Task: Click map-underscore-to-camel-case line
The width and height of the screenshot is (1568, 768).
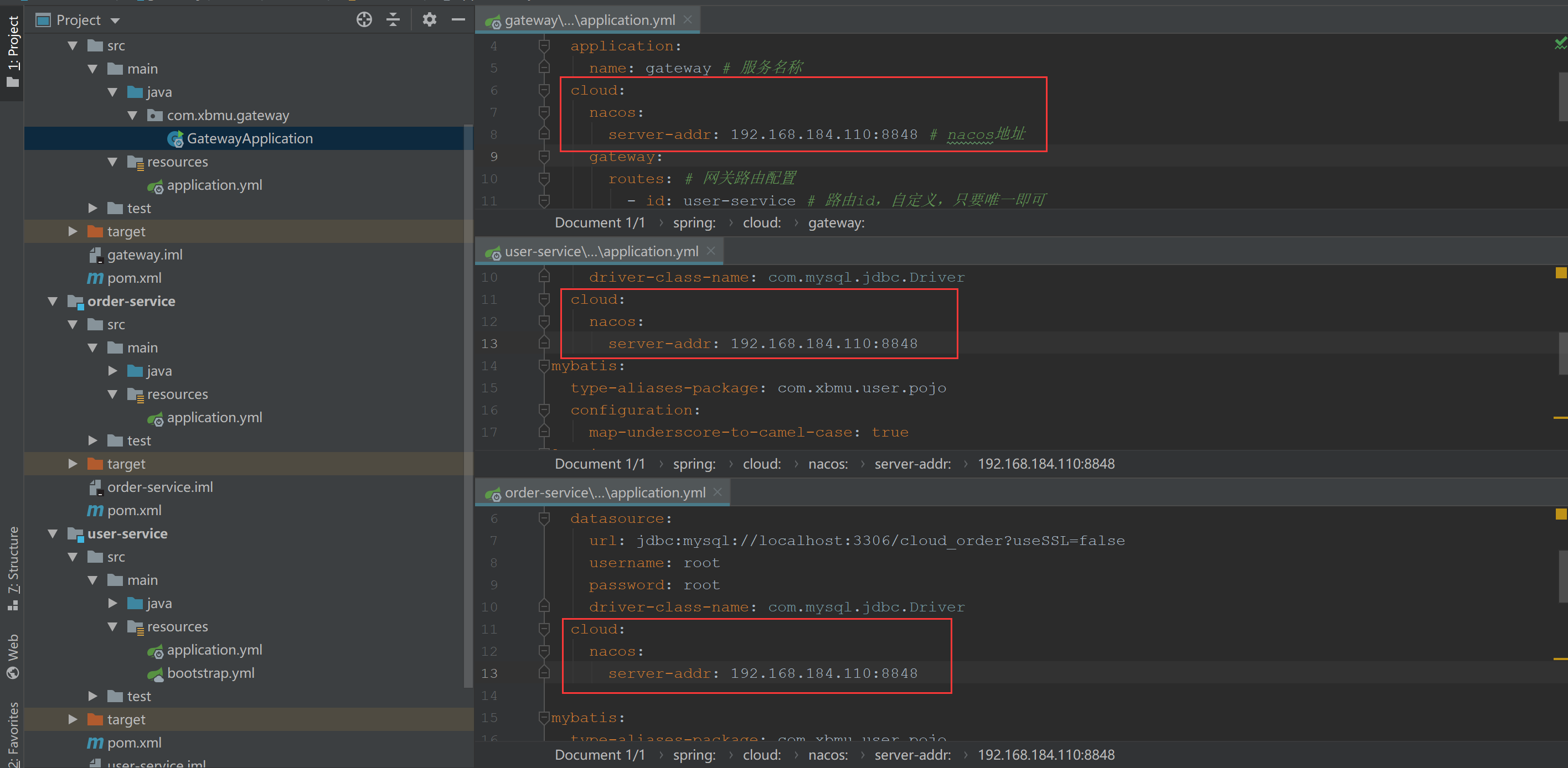Action: [x=748, y=432]
